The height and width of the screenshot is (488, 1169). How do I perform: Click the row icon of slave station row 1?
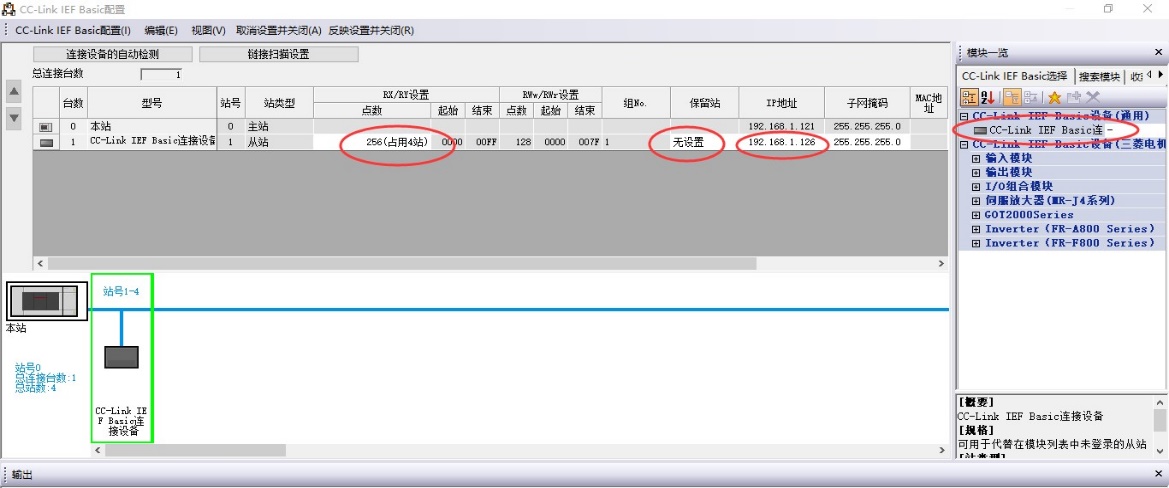pos(45,142)
